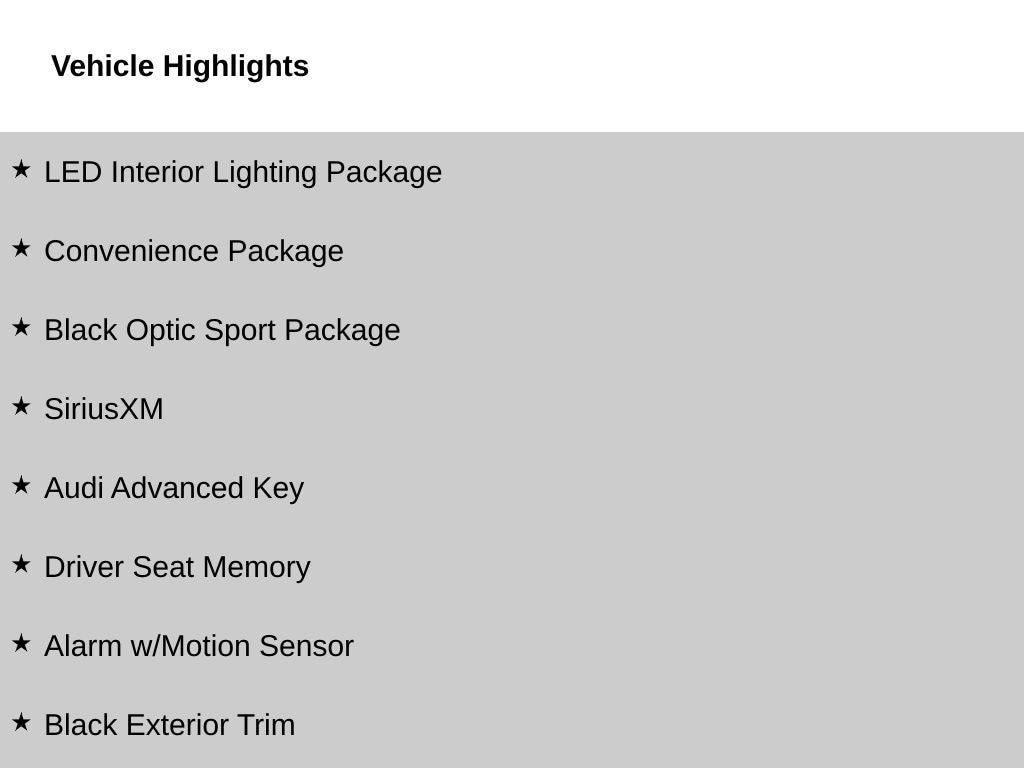Select the Alarm w/Motion Sensor text

point(198,646)
